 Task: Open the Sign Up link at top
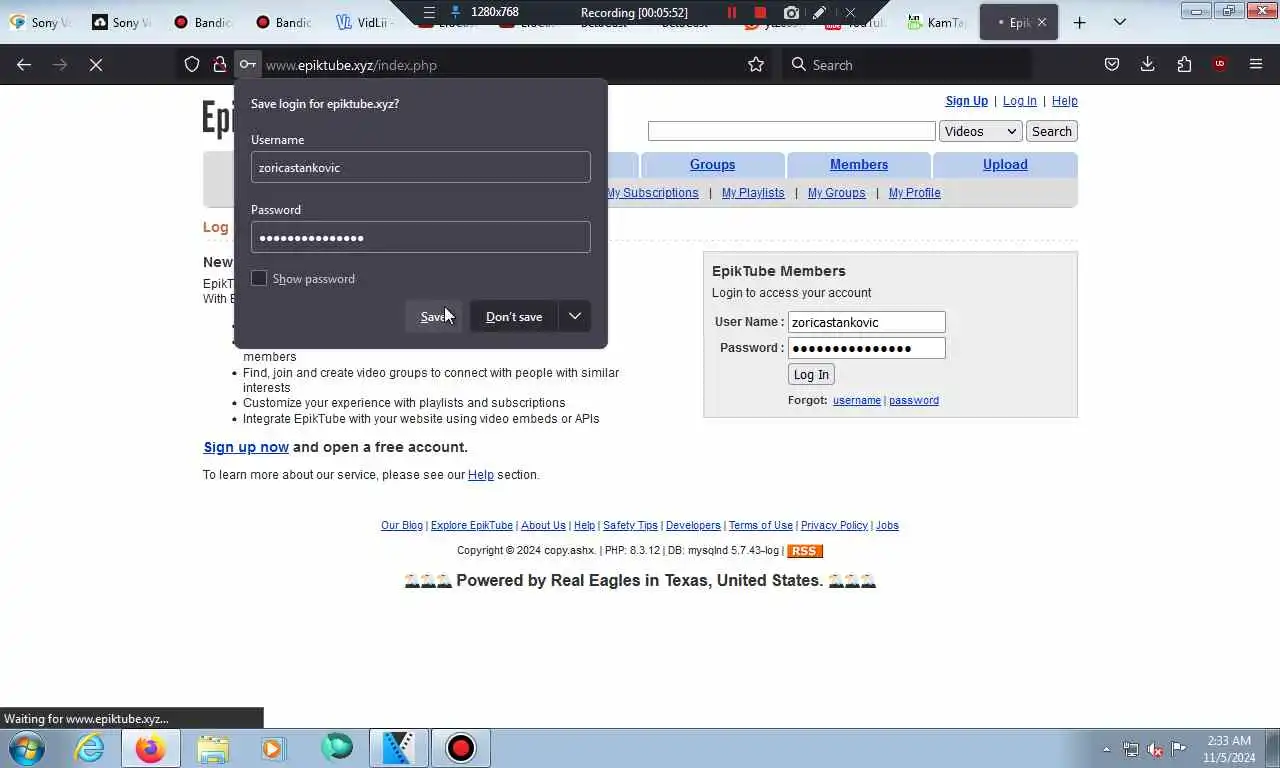[967, 101]
